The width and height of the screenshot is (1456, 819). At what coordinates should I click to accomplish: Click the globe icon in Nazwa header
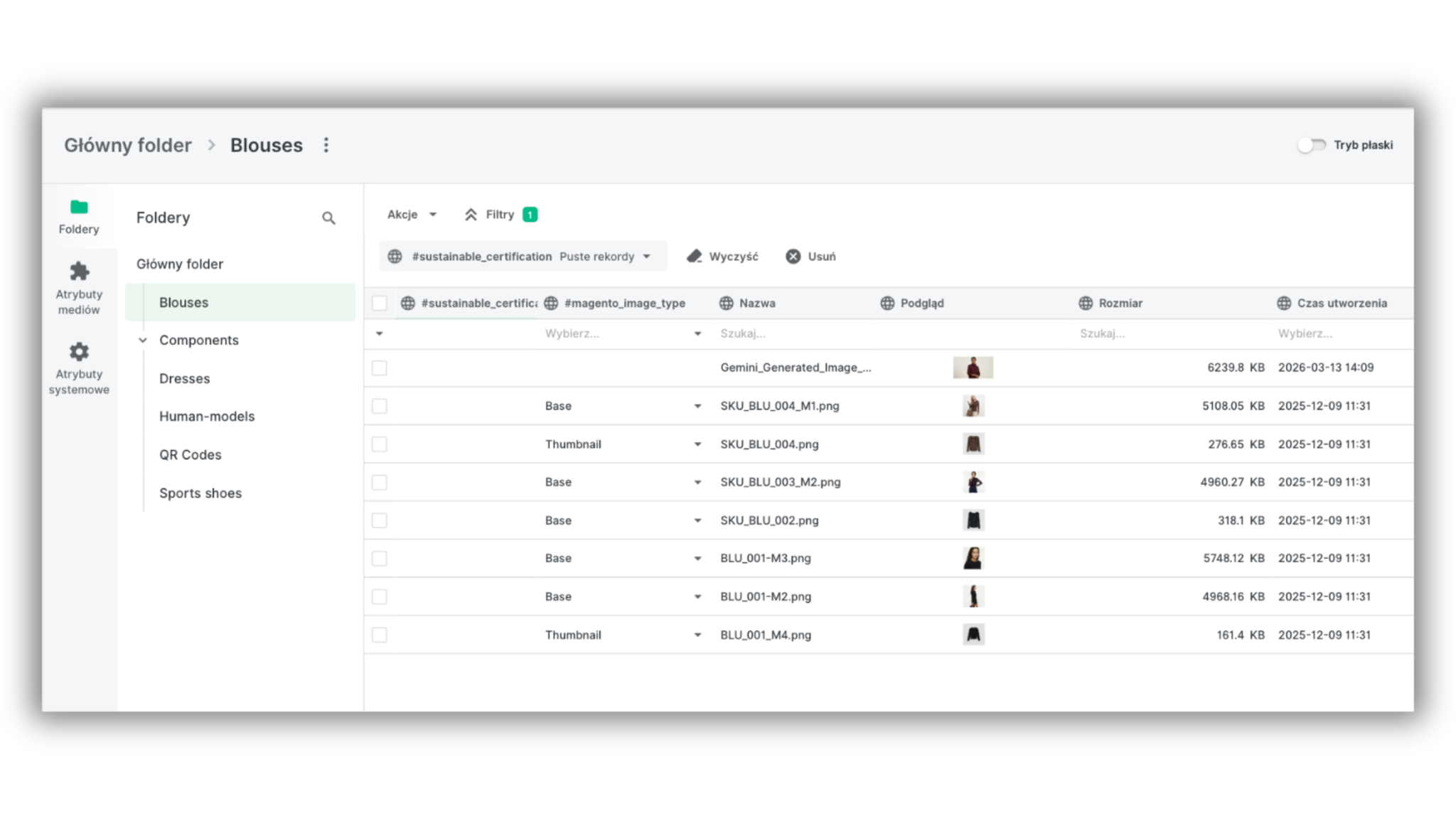pos(726,304)
